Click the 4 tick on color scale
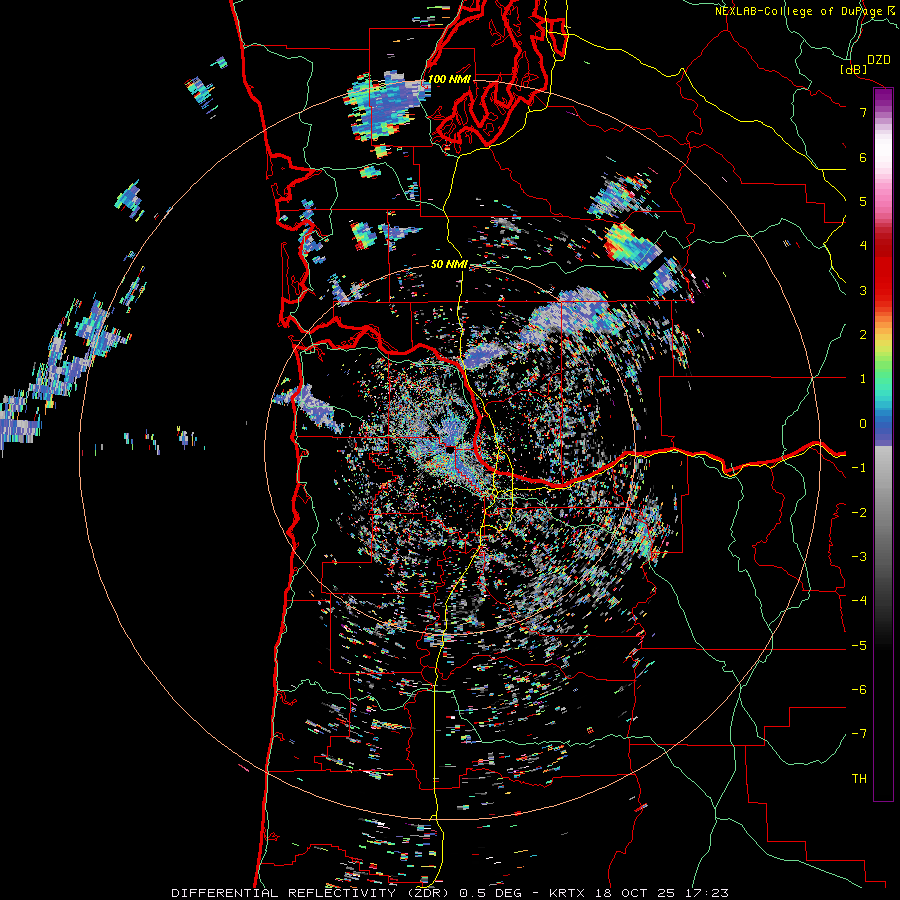 click(x=863, y=246)
